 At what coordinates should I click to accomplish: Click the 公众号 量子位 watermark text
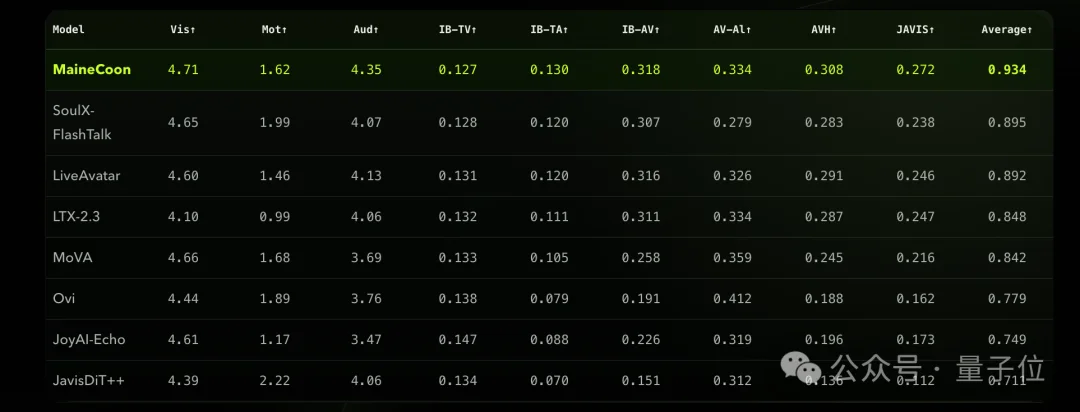pyautogui.click(x=937, y=370)
